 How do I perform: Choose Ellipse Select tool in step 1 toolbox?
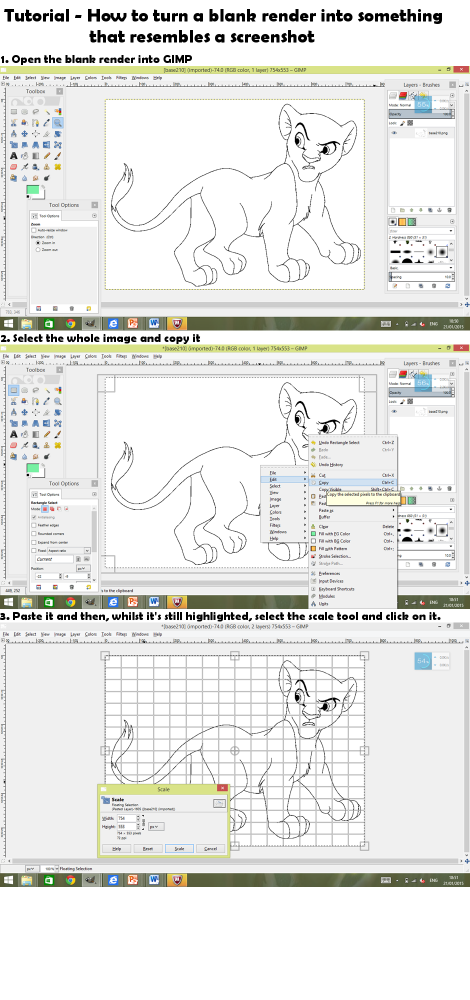click(x=25, y=112)
